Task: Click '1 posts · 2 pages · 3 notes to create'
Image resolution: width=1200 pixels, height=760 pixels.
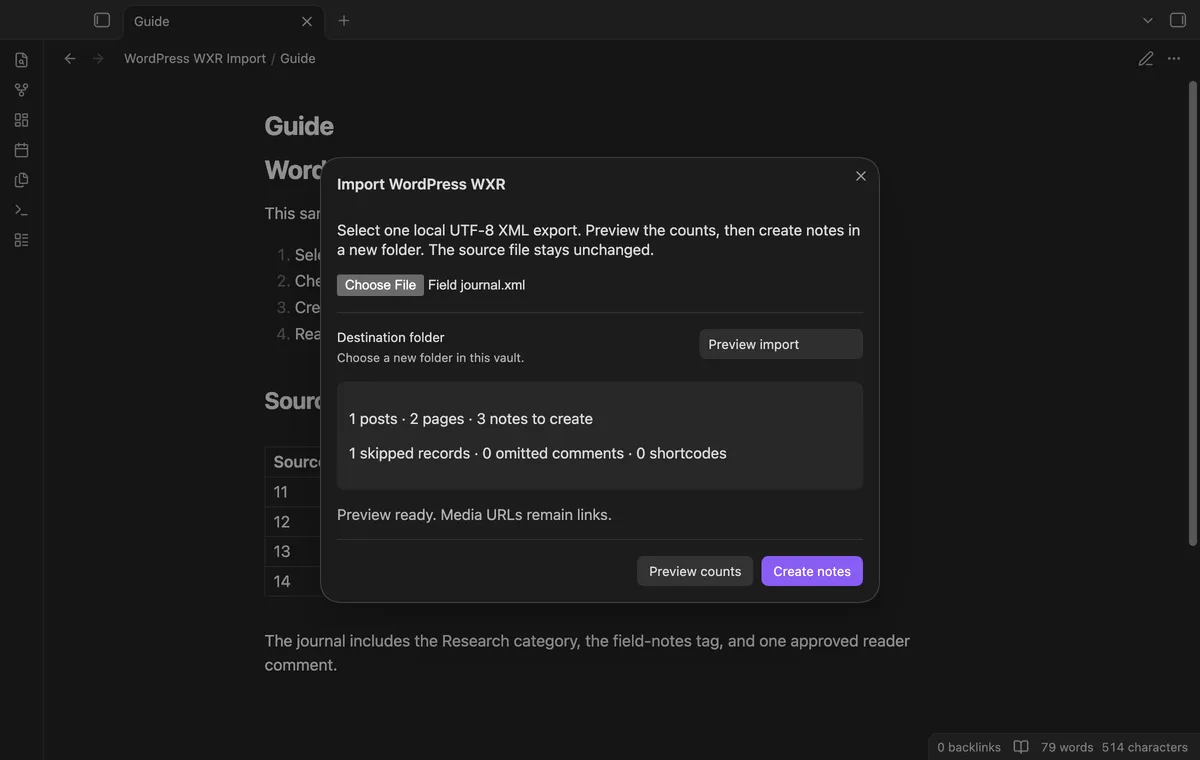Action: [471, 419]
